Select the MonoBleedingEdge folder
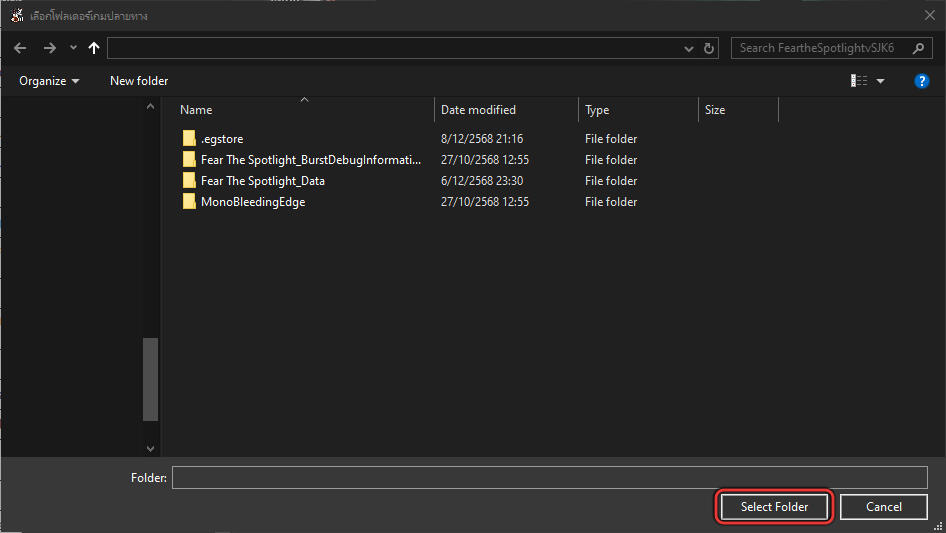Image resolution: width=946 pixels, height=533 pixels. pos(252,202)
